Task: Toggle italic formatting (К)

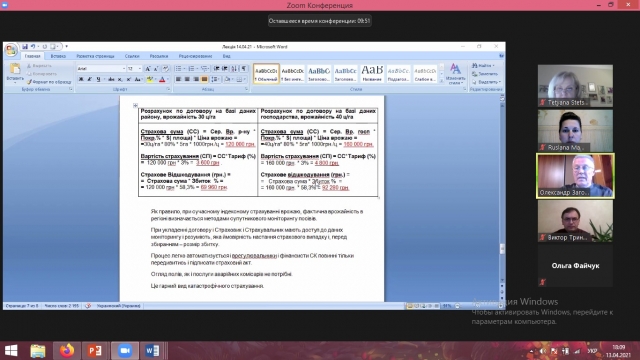Action: [x=89, y=79]
